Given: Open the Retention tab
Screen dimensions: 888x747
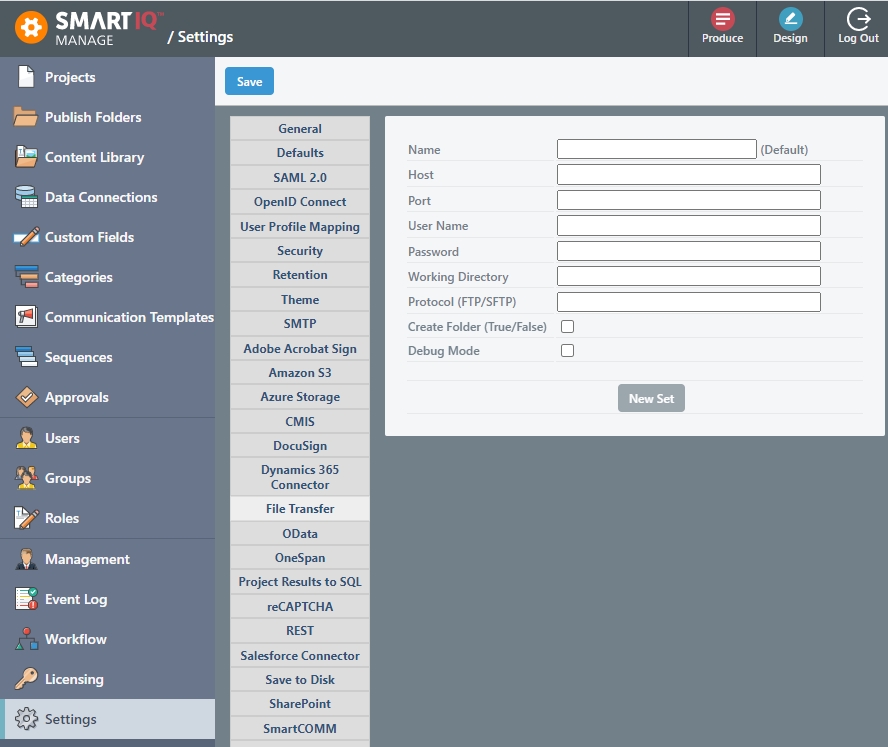Looking at the screenshot, I should tap(300, 275).
